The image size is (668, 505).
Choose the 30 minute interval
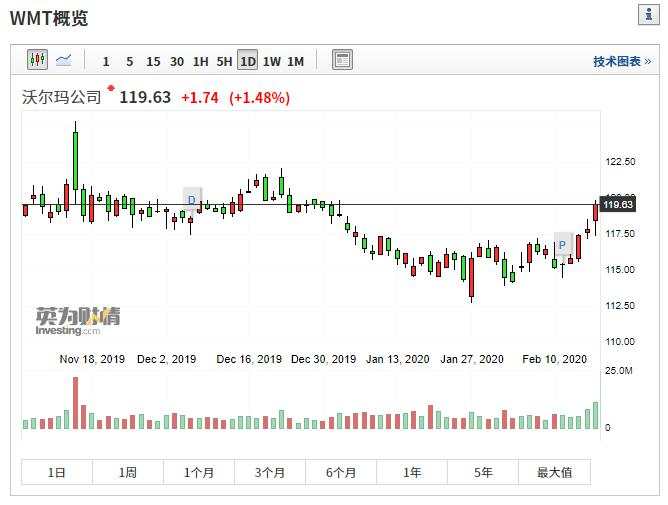pos(177,62)
